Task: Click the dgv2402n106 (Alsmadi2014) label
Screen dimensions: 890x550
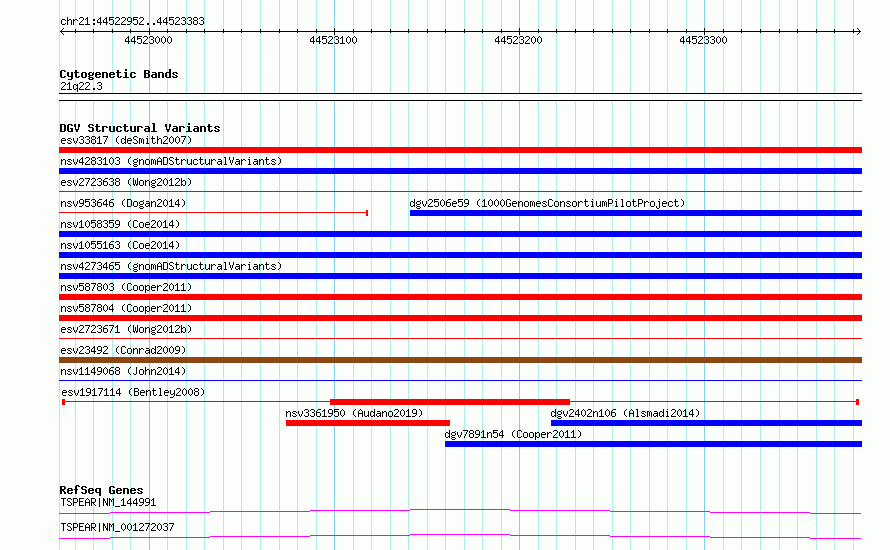Action: point(625,413)
